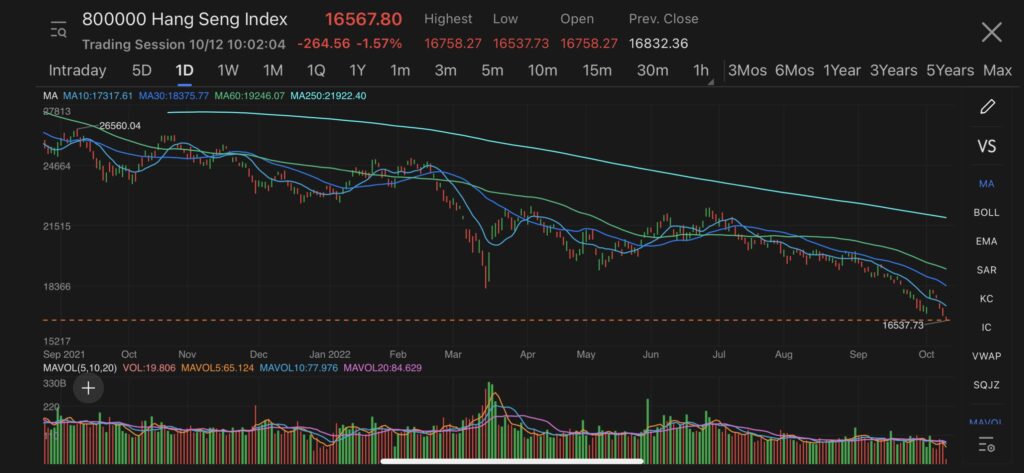Viewport: 1024px width, 473px height.
Task: Toggle the MA indicator in the sidebar
Action: [x=986, y=184]
